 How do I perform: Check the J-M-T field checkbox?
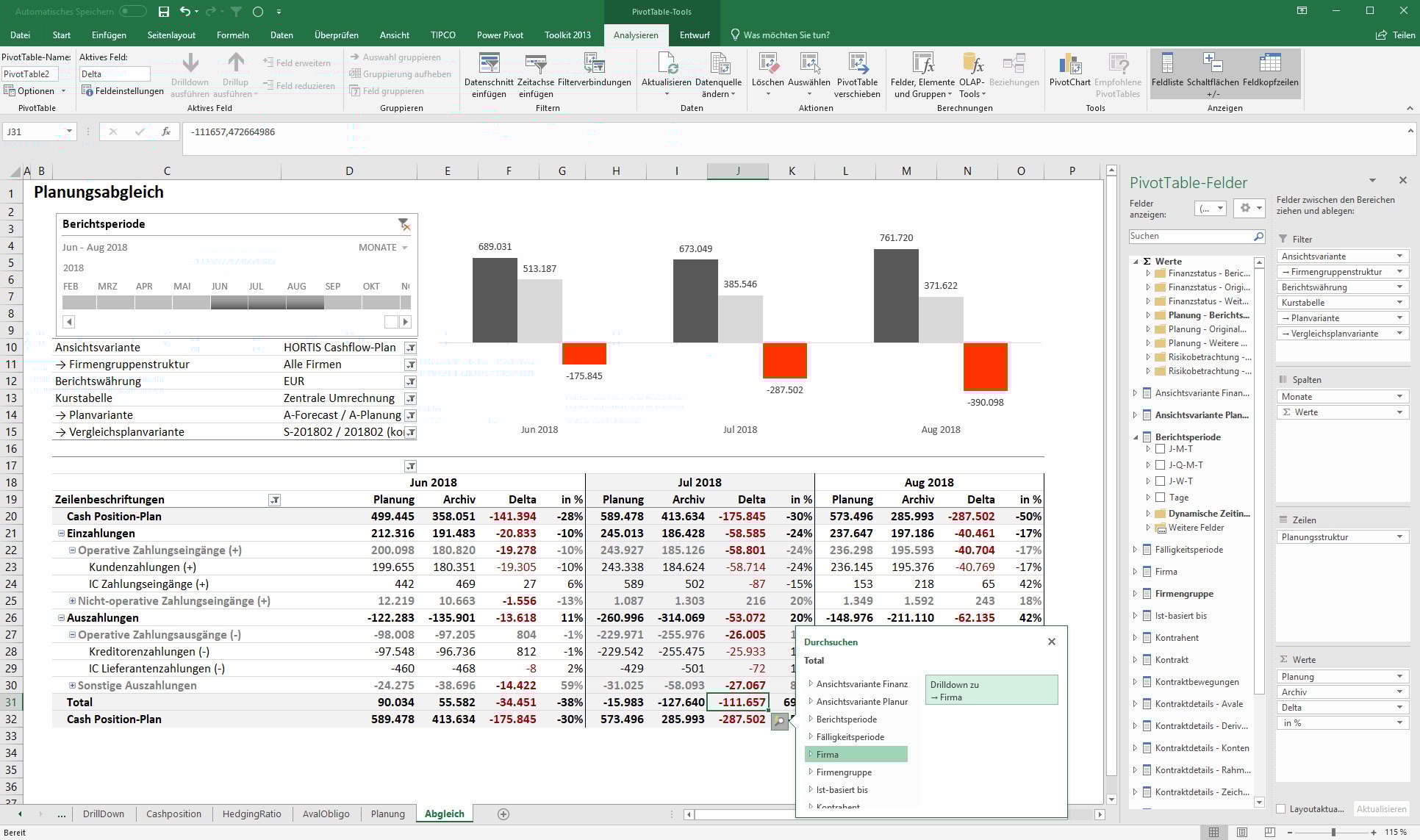(x=1160, y=449)
